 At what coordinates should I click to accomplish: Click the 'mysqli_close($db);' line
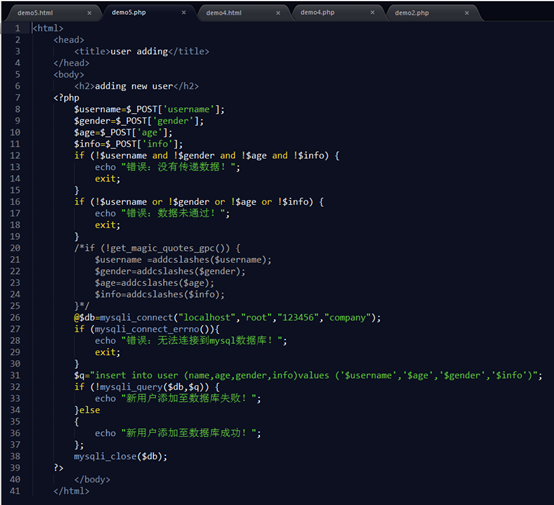point(120,456)
